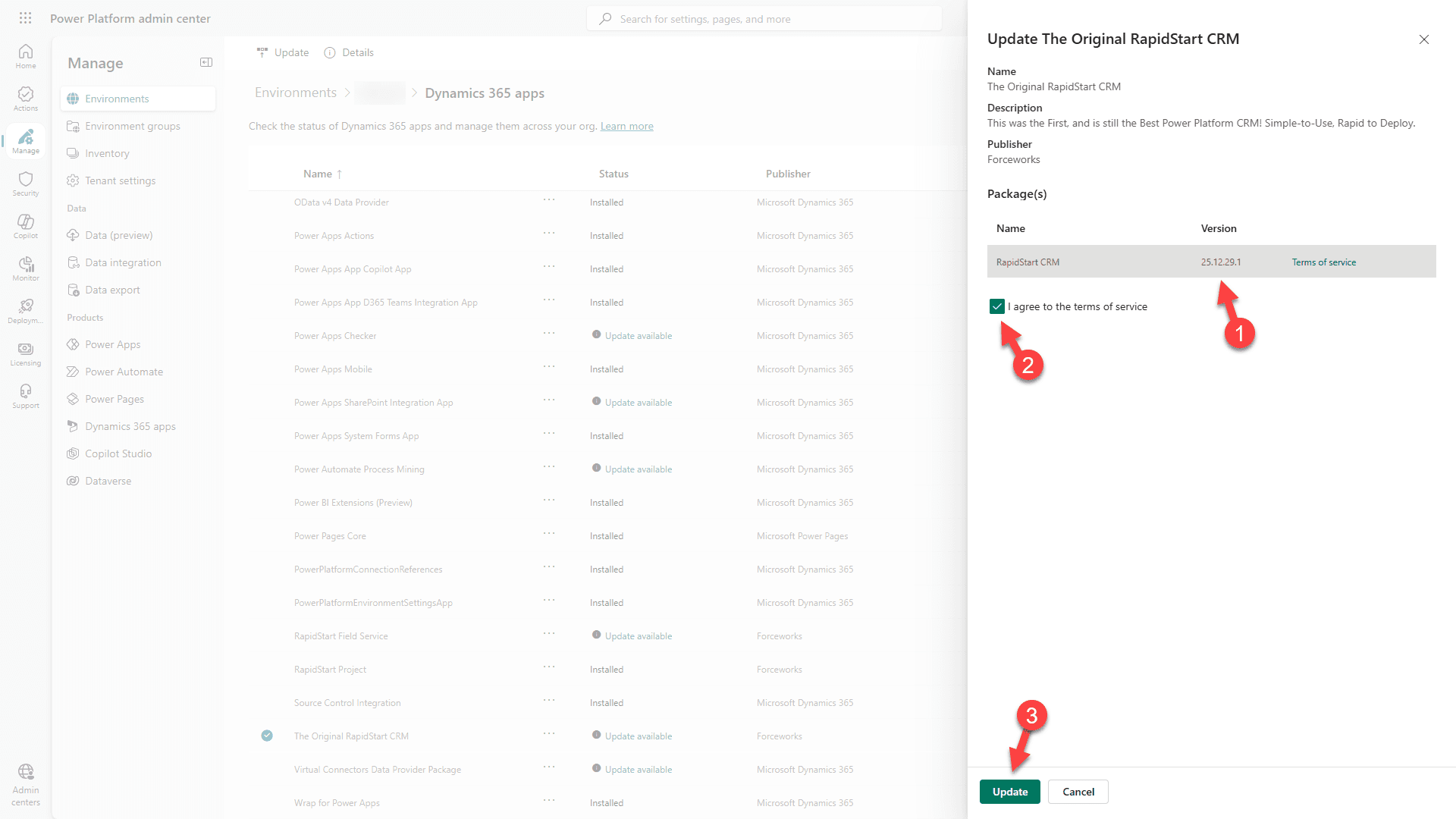Screen dimensions: 1456x819
Task: Collapse the Manage navigation pane
Action: (206, 62)
